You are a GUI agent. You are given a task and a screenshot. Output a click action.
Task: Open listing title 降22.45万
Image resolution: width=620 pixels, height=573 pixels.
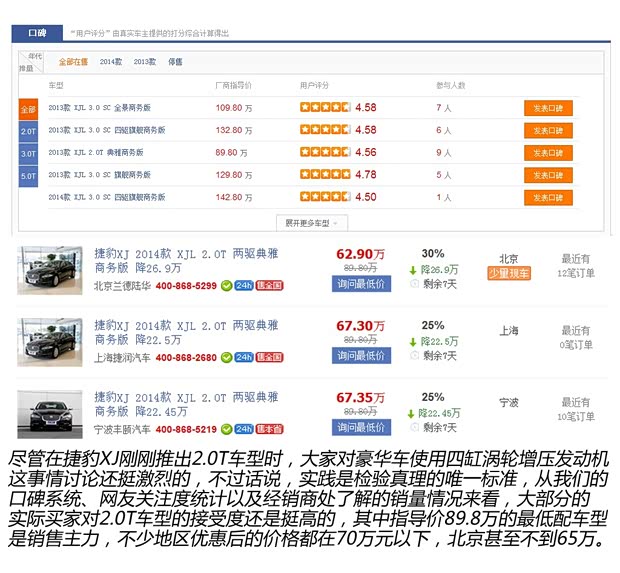[186, 405]
